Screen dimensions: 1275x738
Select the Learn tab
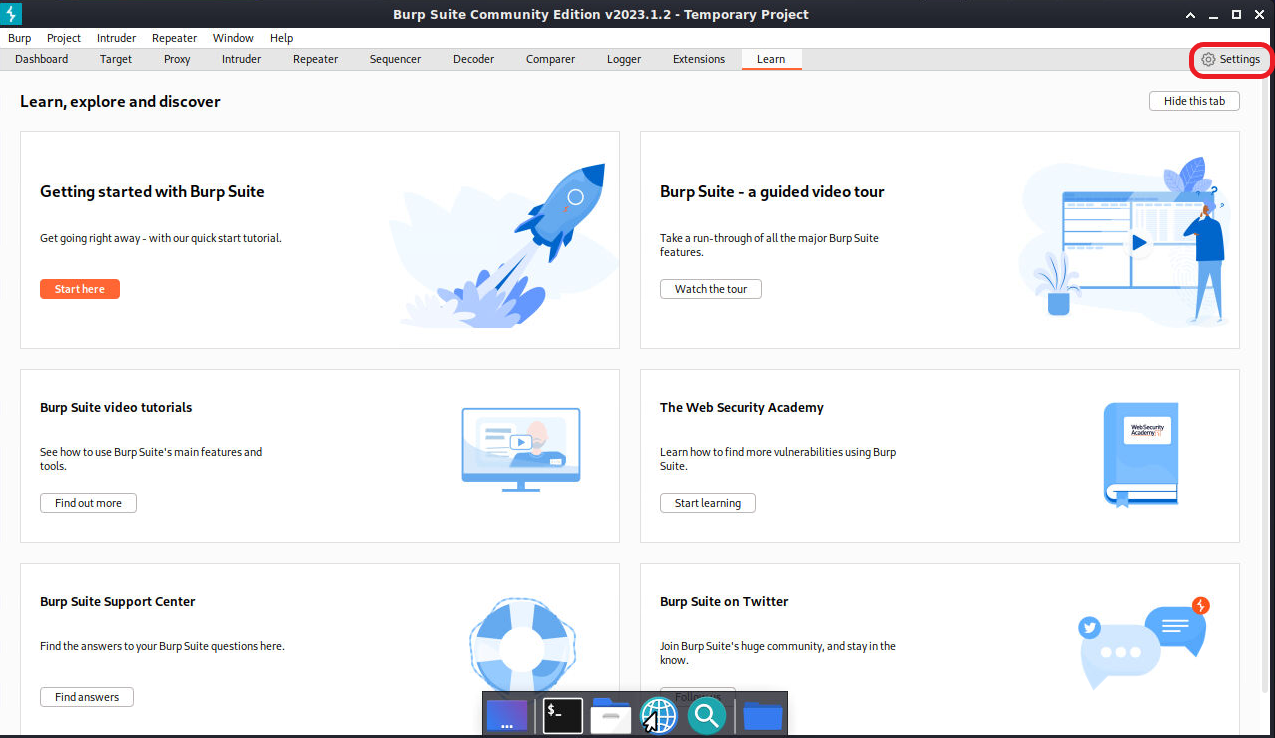pyautogui.click(x=771, y=59)
